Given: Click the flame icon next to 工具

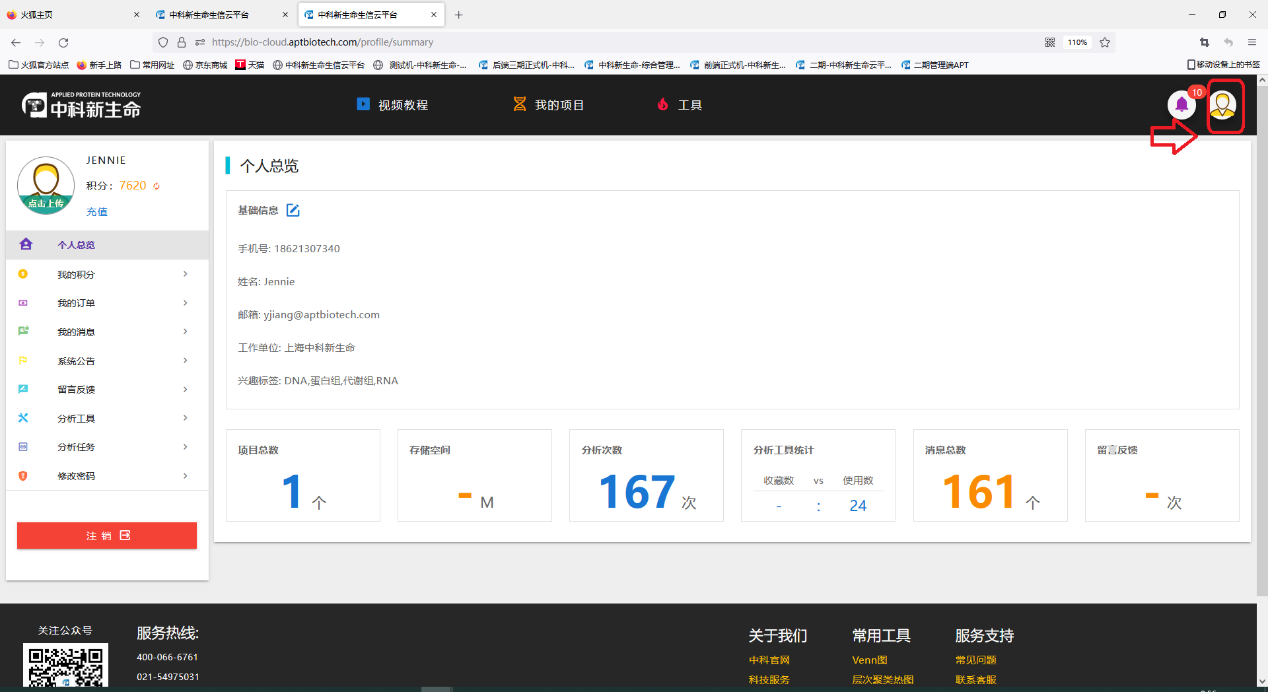Looking at the screenshot, I should [x=663, y=103].
